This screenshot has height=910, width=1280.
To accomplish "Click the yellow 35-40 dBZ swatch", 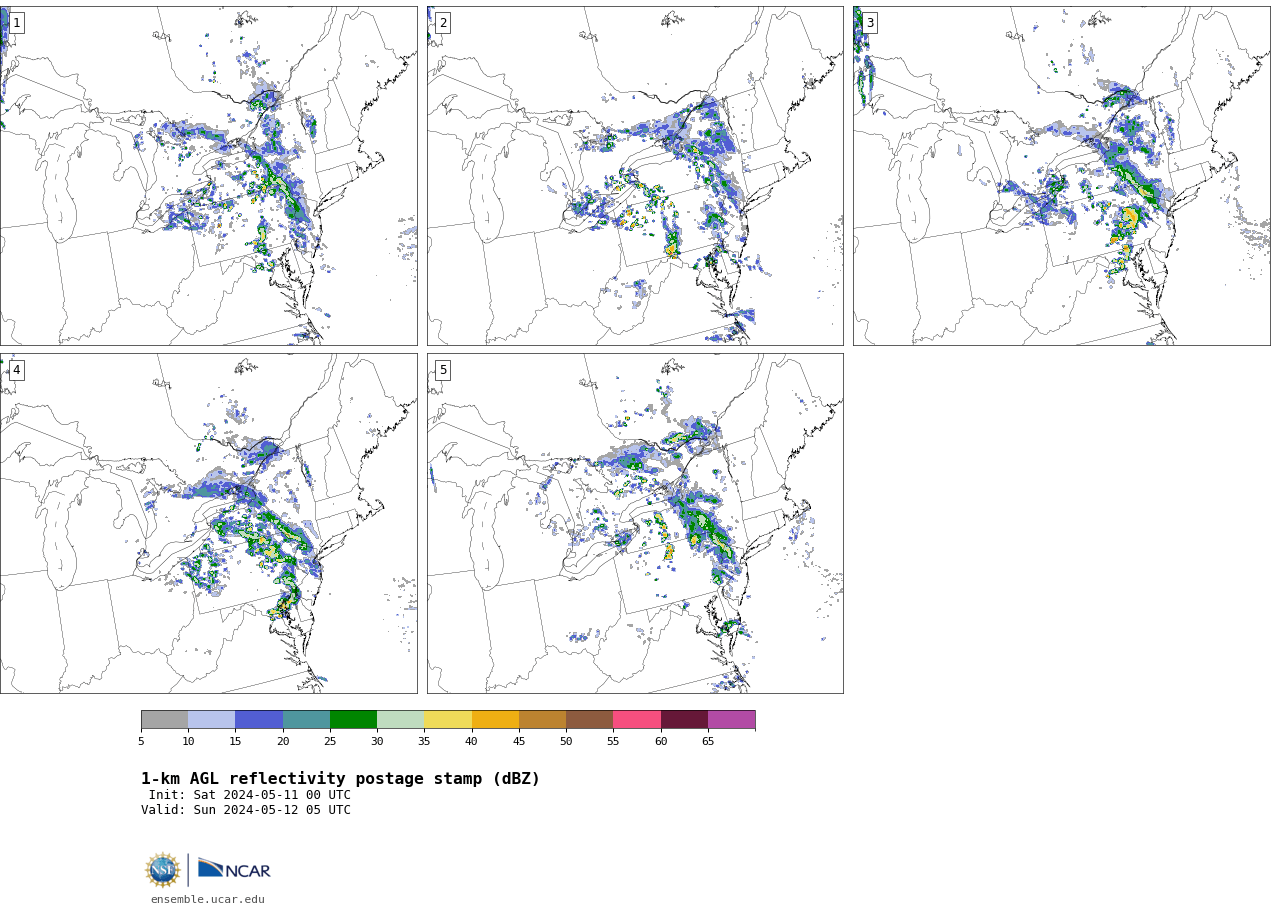I will (448, 720).
